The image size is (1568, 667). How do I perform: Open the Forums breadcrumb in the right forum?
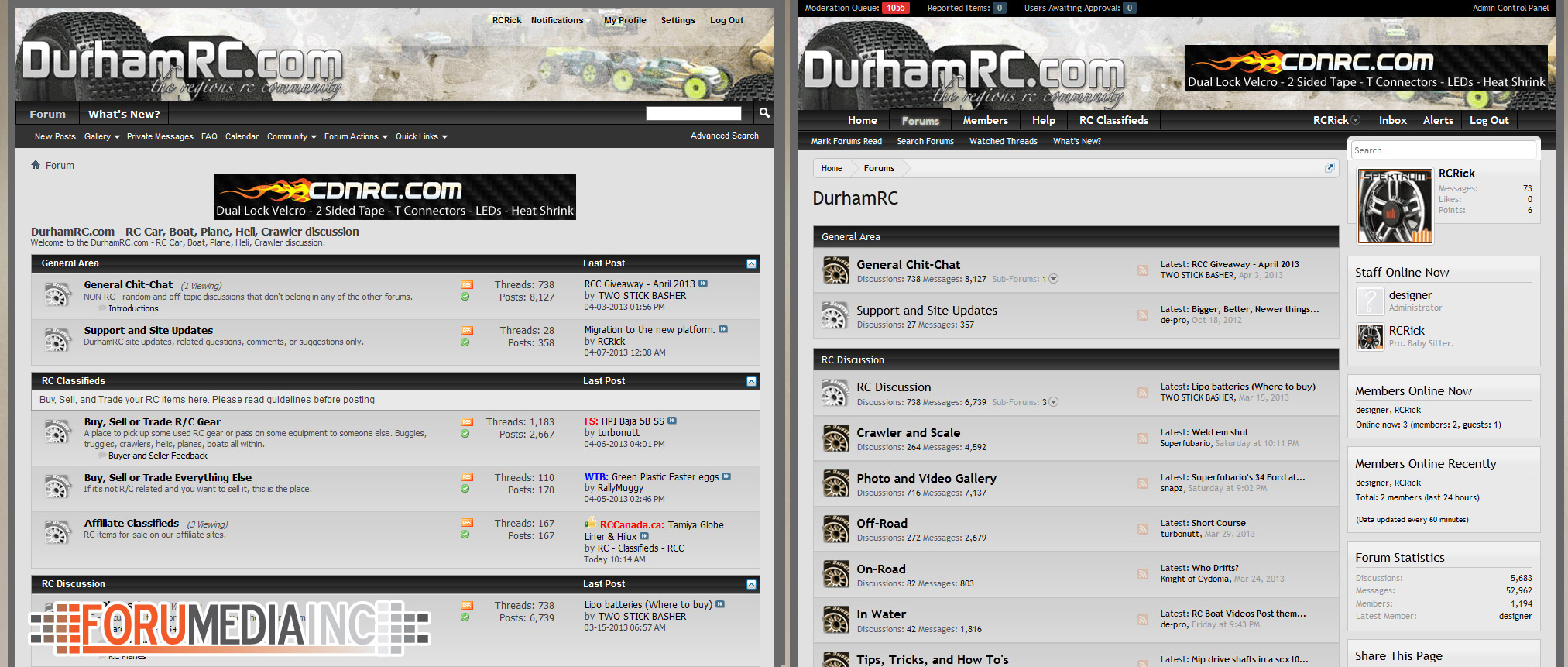click(x=879, y=168)
